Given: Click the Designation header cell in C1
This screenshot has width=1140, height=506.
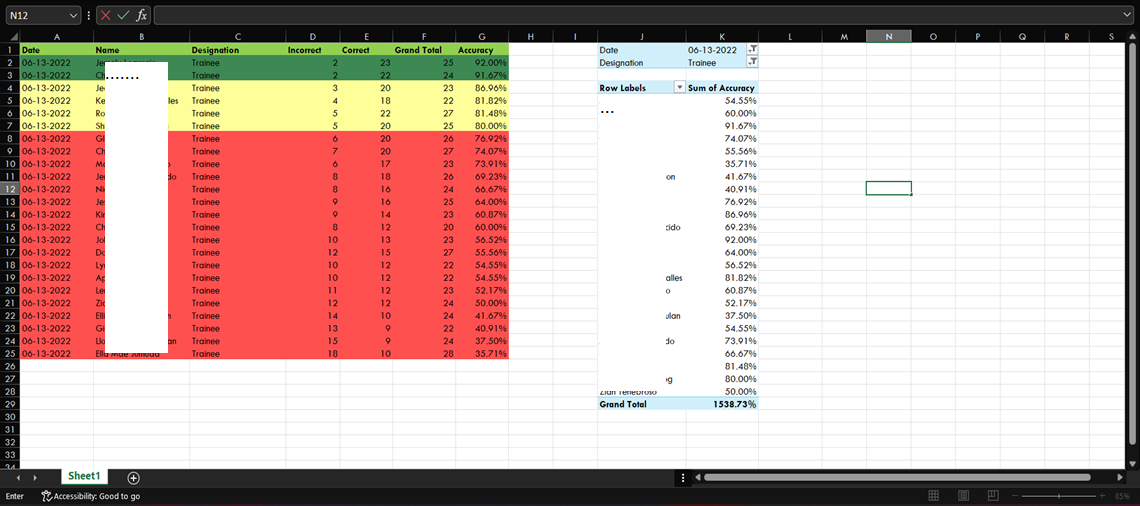Looking at the screenshot, I should (238, 50).
